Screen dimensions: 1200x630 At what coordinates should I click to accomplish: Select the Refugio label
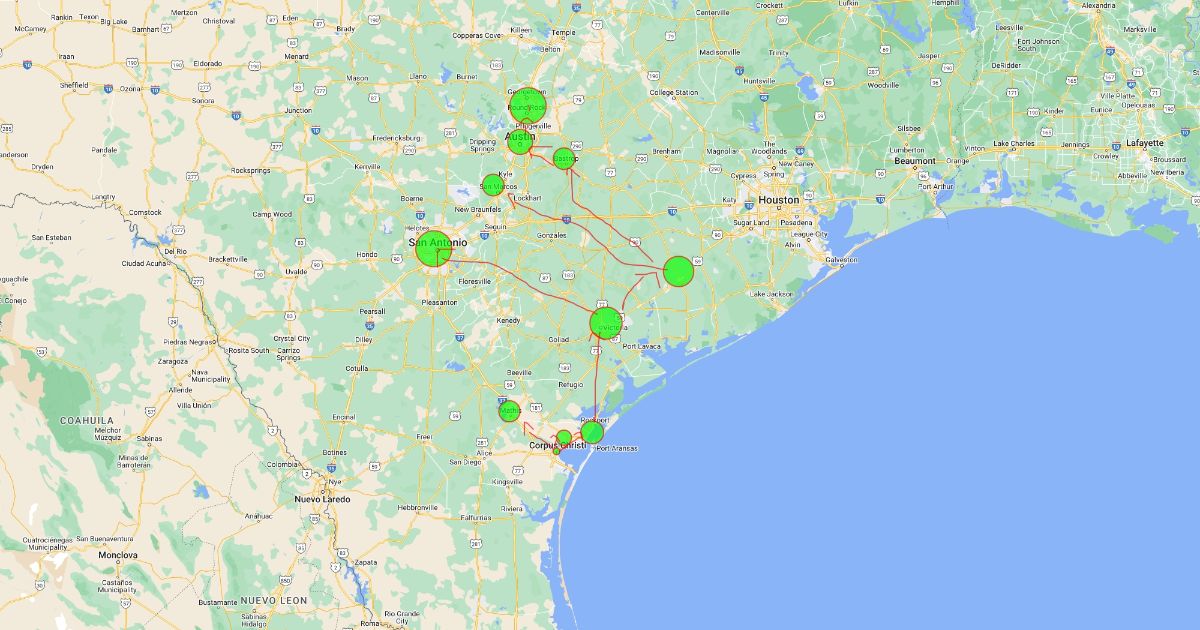pyautogui.click(x=570, y=384)
